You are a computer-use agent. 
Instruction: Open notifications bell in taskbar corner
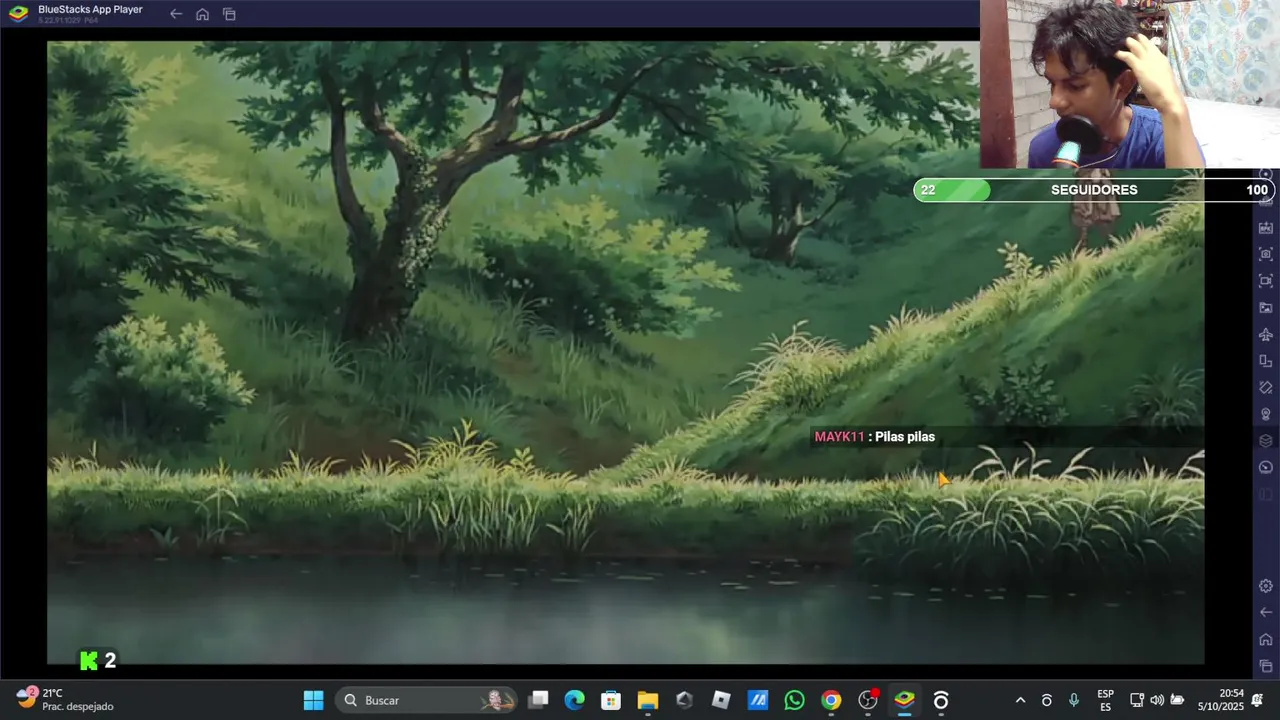click(1257, 699)
